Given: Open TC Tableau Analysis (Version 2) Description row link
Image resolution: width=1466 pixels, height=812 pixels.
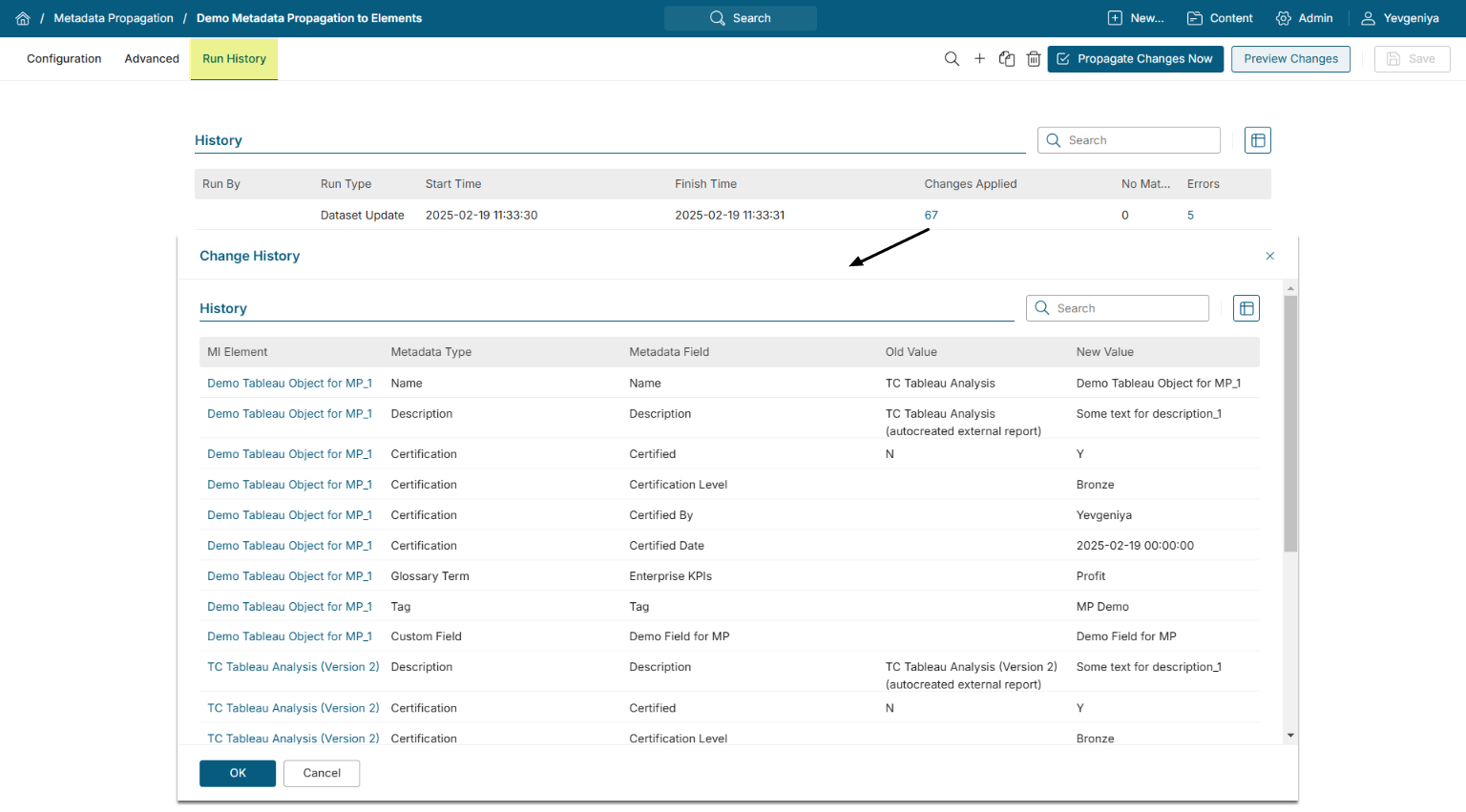Looking at the screenshot, I should (x=293, y=667).
